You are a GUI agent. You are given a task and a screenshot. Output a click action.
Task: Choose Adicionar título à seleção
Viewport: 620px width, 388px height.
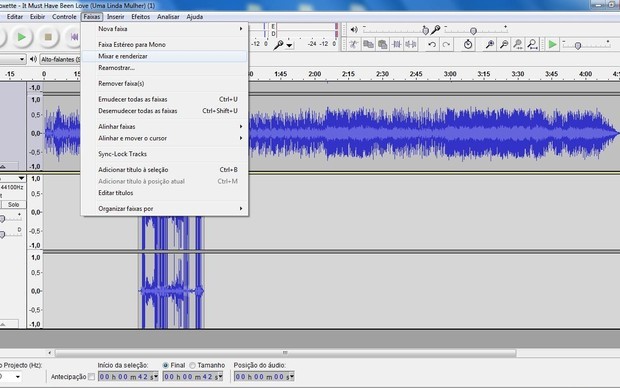click(x=164, y=170)
